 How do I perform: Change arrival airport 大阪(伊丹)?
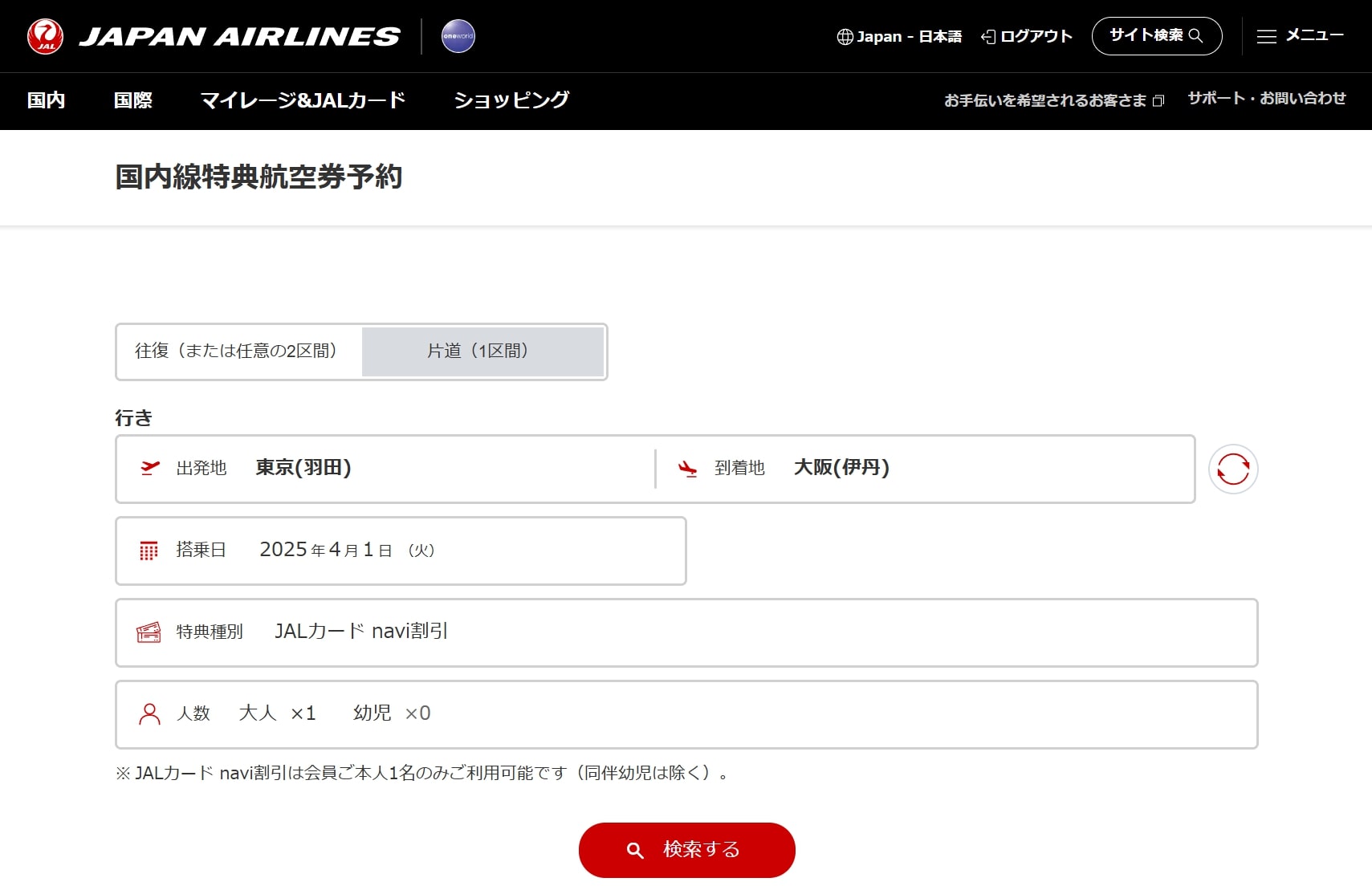pos(925,469)
